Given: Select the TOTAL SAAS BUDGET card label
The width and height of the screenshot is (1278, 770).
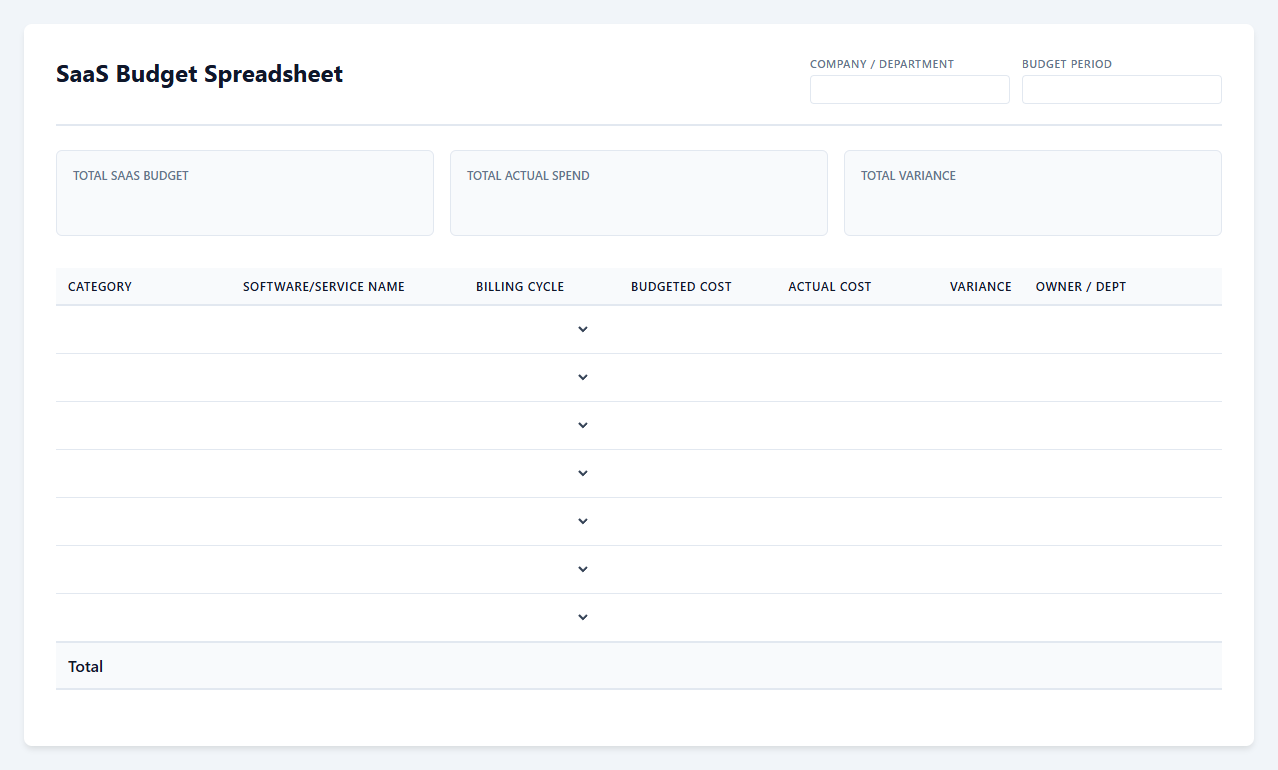Looking at the screenshot, I should [131, 176].
